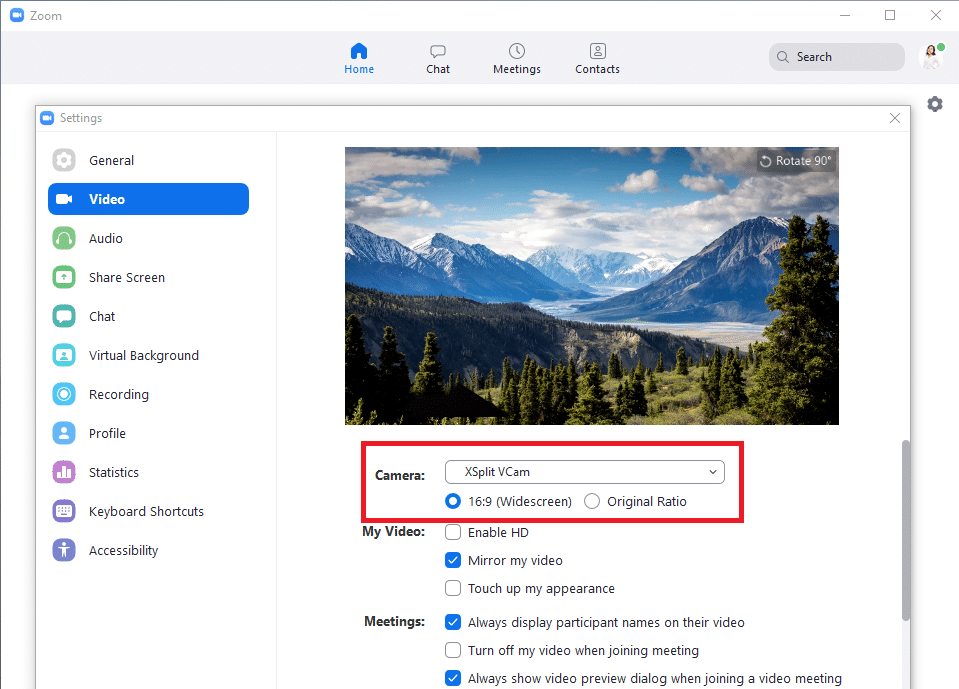Open the Statistics settings label
This screenshot has height=689, width=959.
pos(114,473)
